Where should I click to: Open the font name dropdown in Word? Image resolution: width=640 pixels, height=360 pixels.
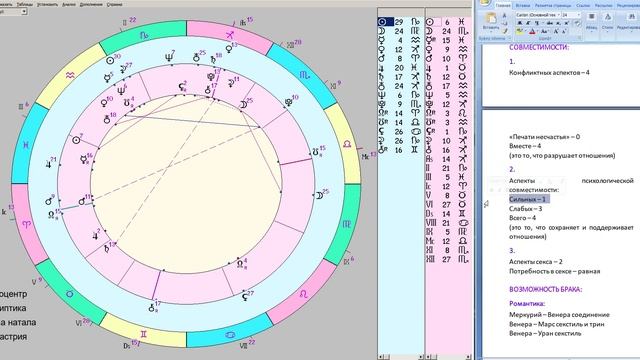pyautogui.click(x=559, y=15)
